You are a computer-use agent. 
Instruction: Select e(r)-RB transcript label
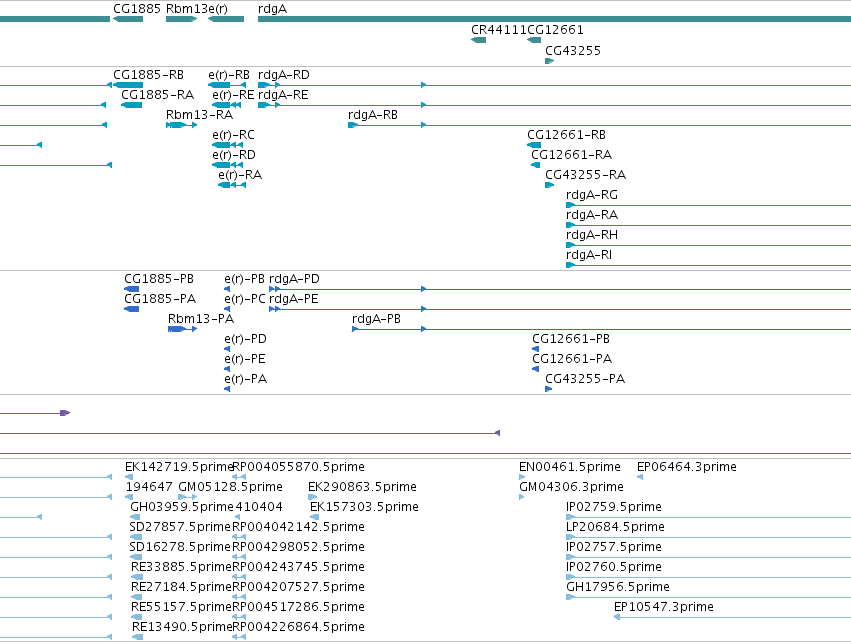[x=229, y=74]
